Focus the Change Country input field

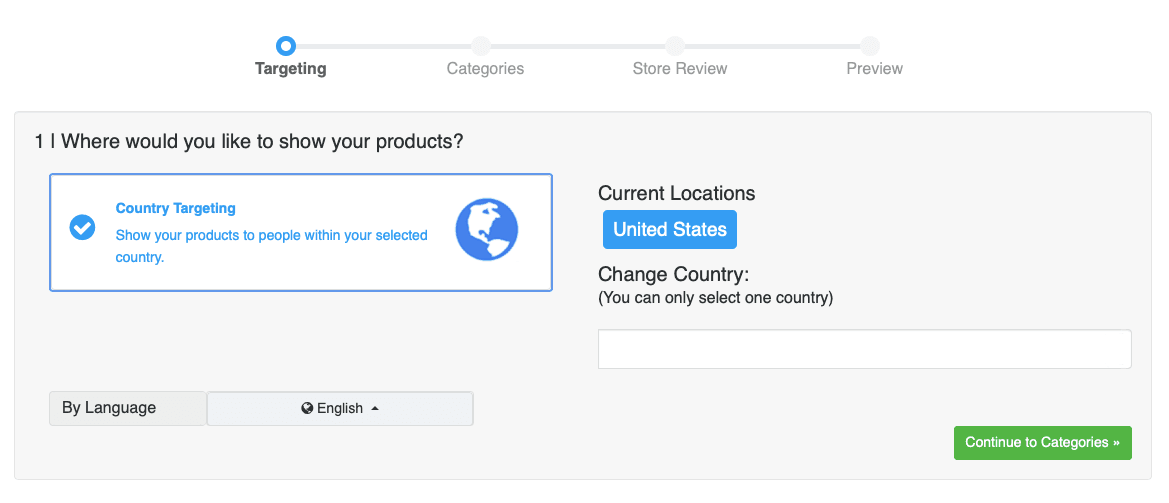coord(864,349)
